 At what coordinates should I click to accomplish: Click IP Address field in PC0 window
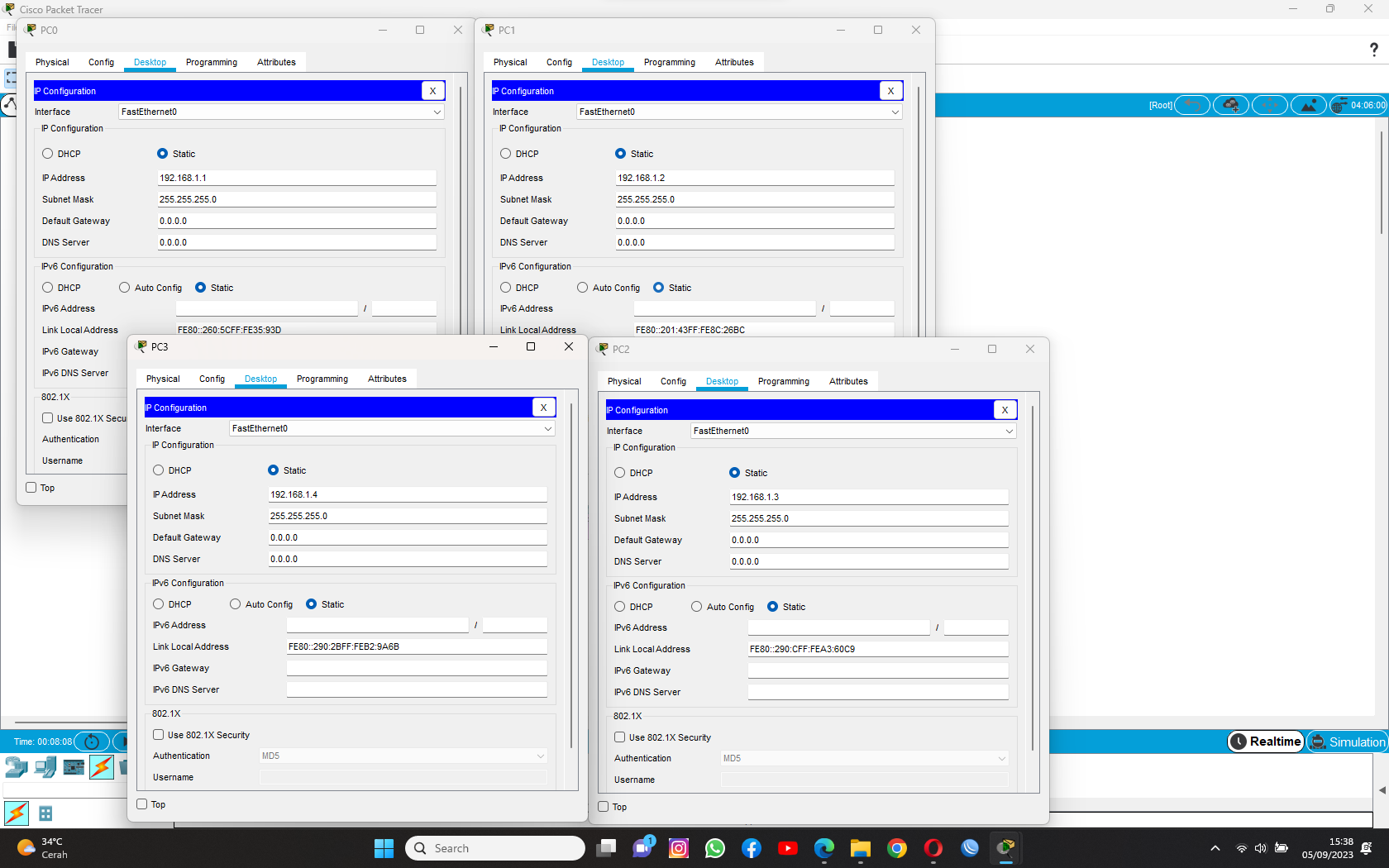[x=297, y=178]
